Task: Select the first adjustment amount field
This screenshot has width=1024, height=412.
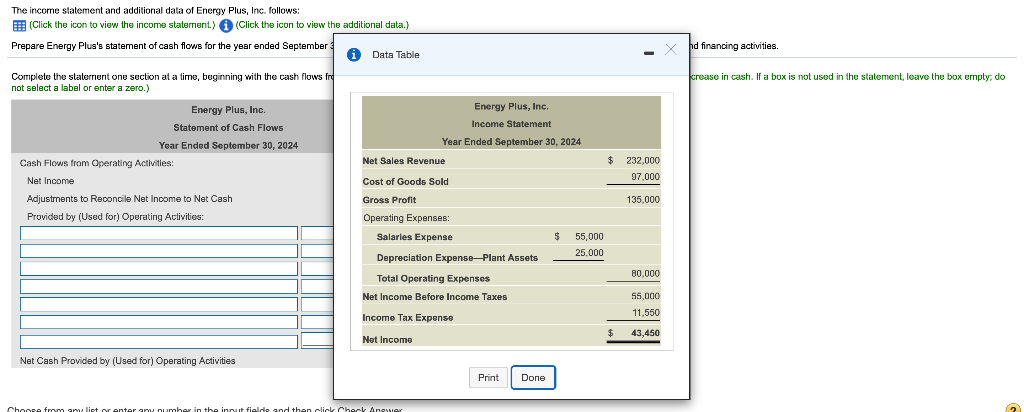Action: (317, 233)
